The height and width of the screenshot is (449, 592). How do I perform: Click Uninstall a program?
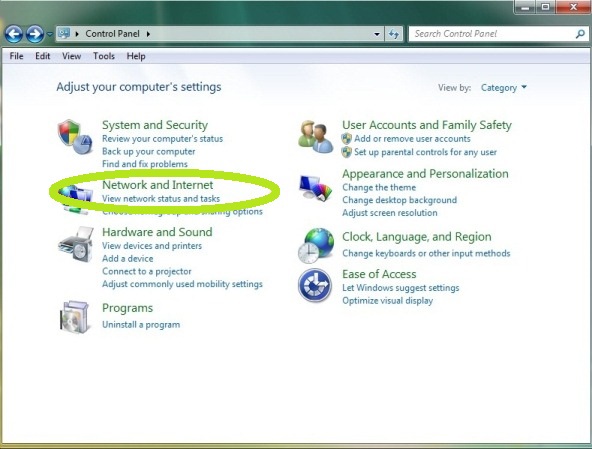[x=141, y=324]
